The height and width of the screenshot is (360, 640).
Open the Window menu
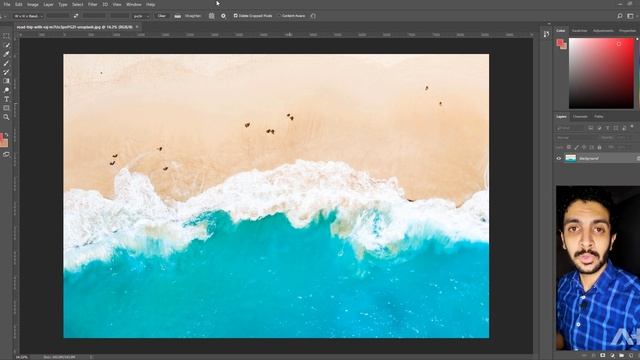point(133,4)
